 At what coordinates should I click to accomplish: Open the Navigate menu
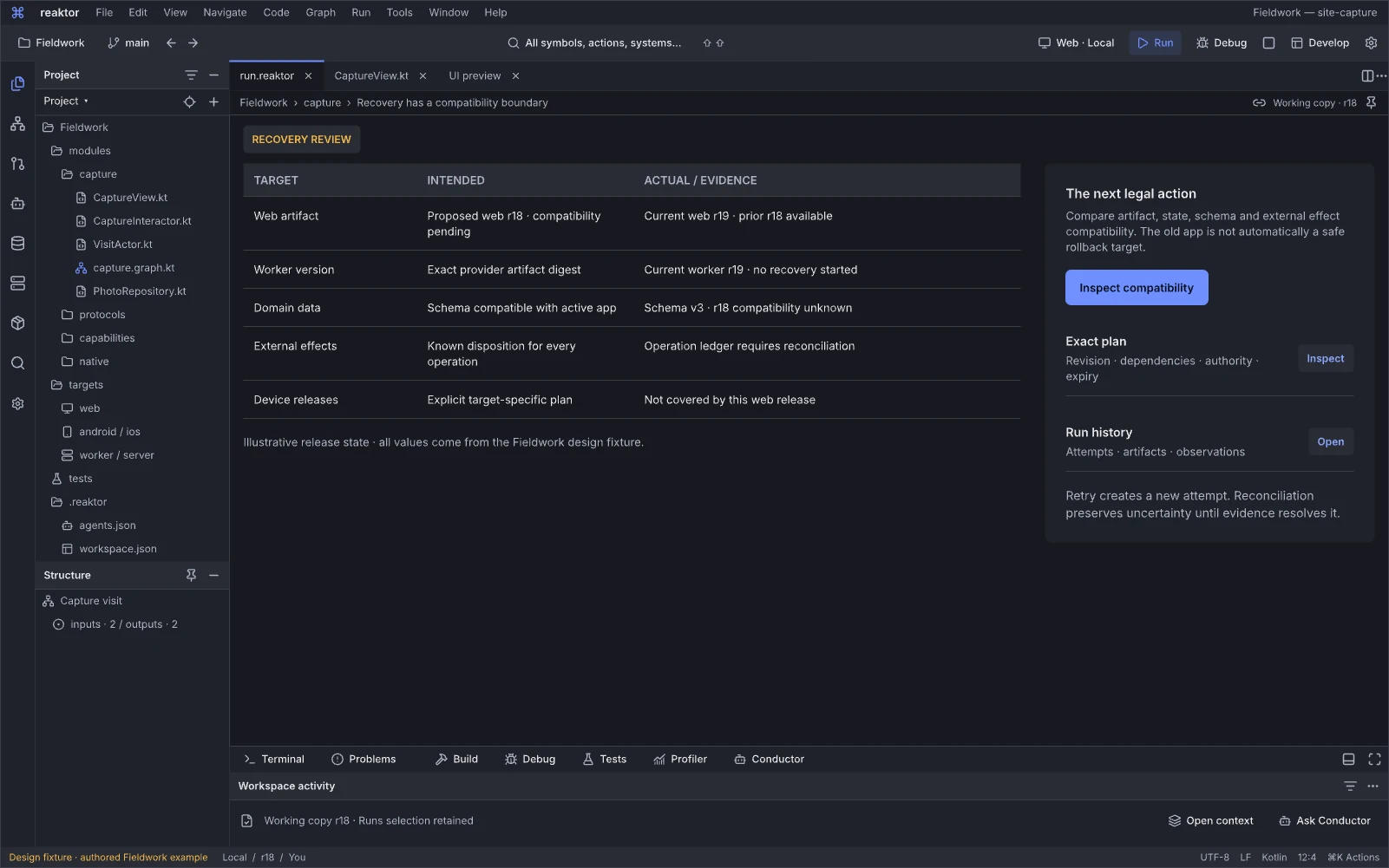(225, 12)
